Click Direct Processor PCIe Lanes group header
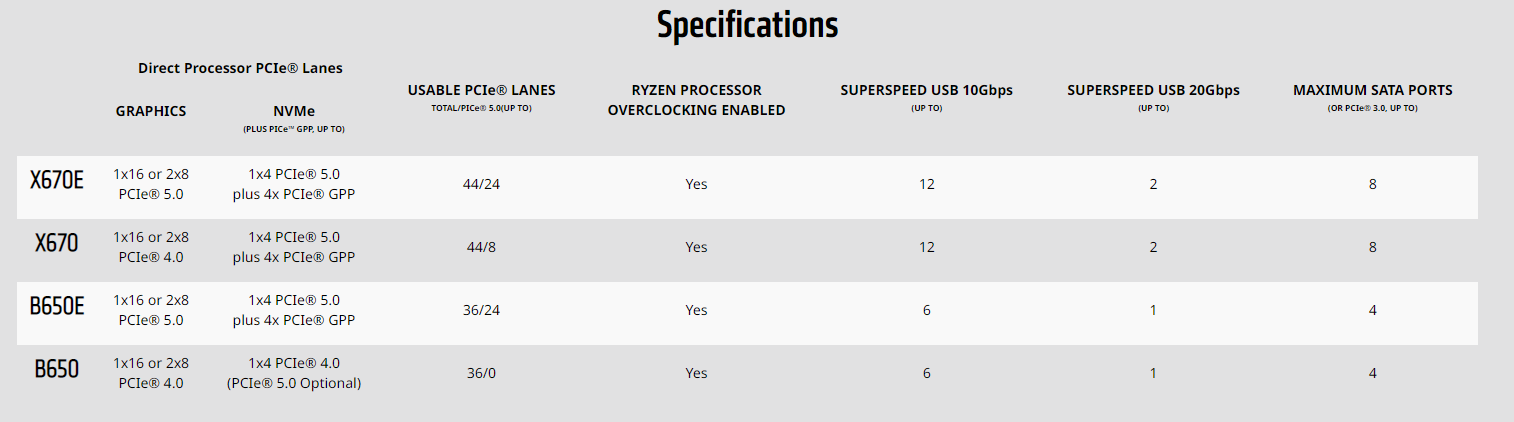This screenshot has height=422, width=1514. pyautogui.click(x=240, y=68)
